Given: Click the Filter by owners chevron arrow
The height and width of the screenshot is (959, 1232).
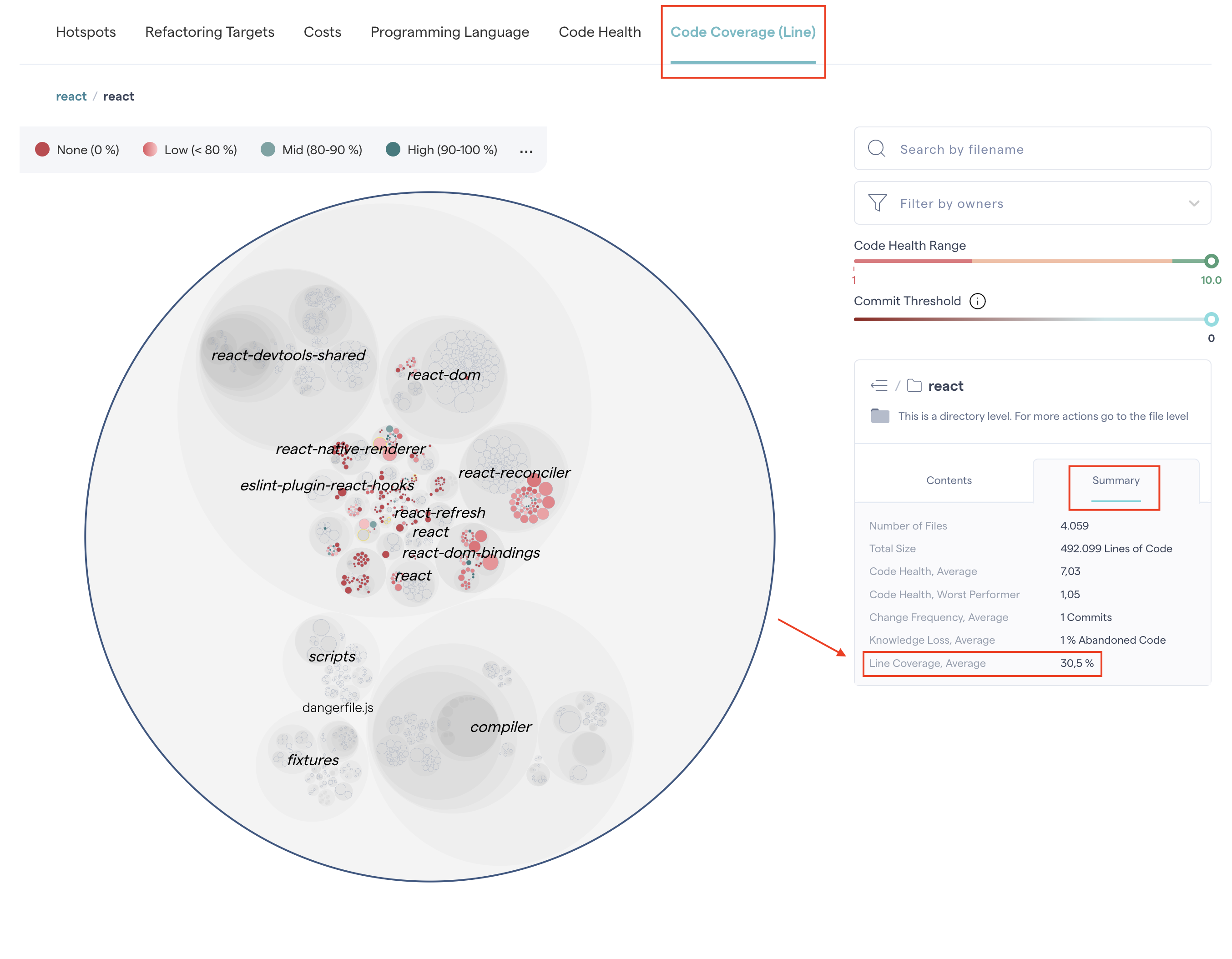Looking at the screenshot, I should pyautogui.click(x=1194, y=204).
